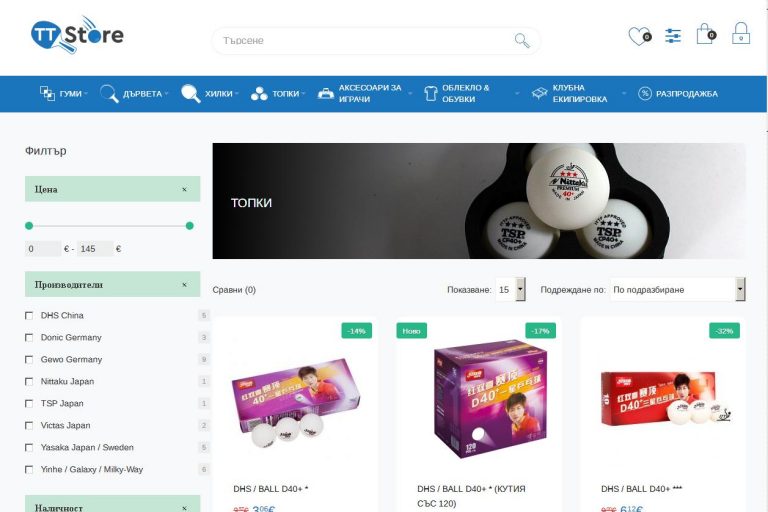Click the Сравни (0) link
The height and width of the screenshot is (512, 768).
(x=234, y=290)
